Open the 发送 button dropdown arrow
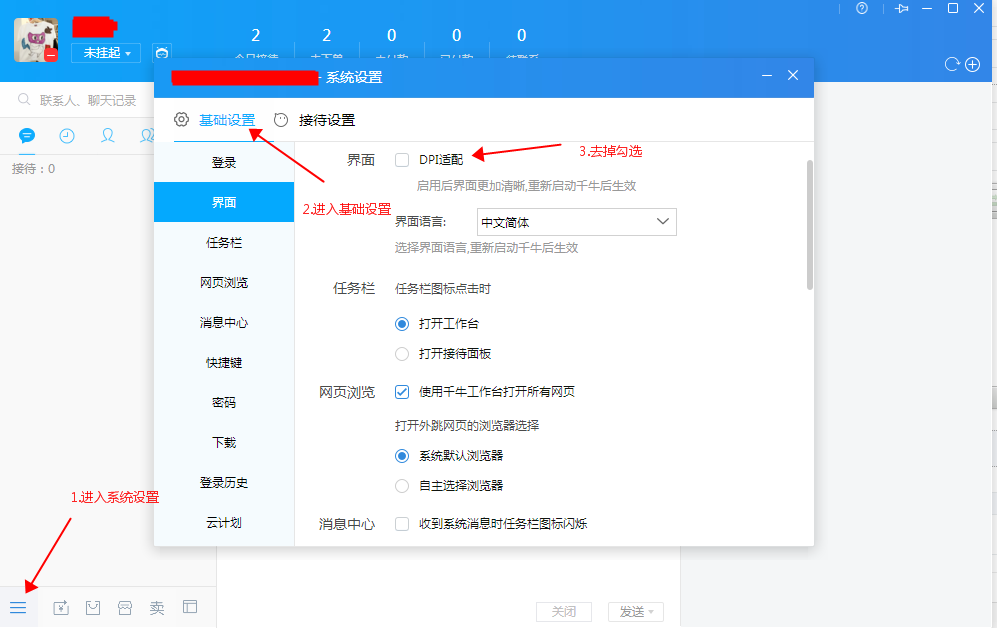This screenshot has width=997, height=628. tap(651, 611)
